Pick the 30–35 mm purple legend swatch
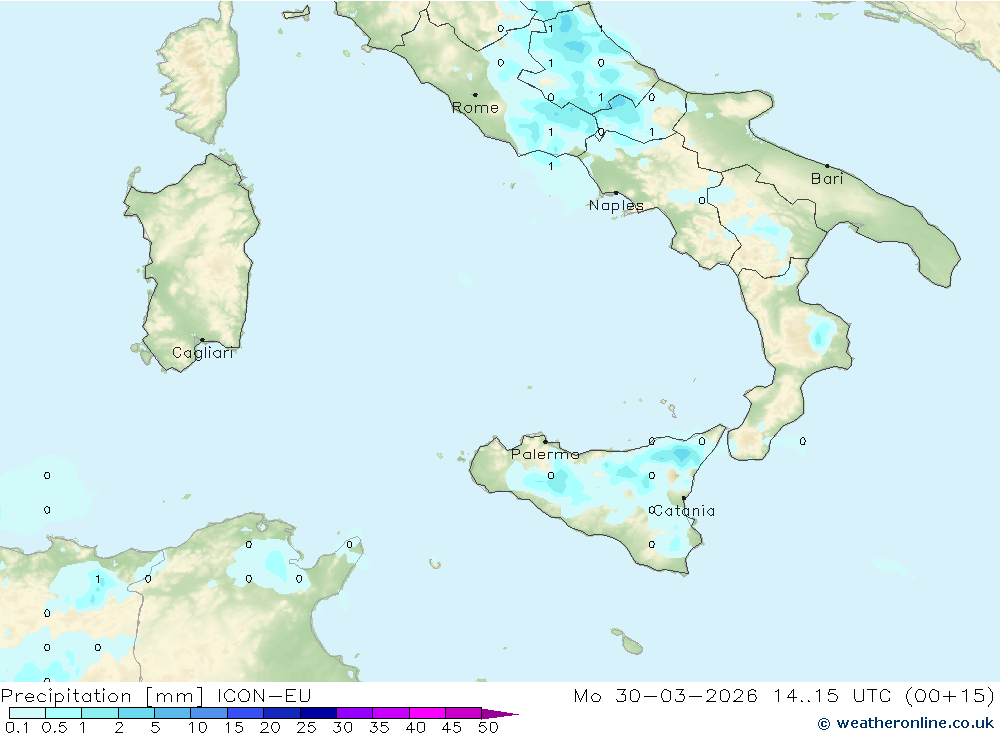 point(355,713)
